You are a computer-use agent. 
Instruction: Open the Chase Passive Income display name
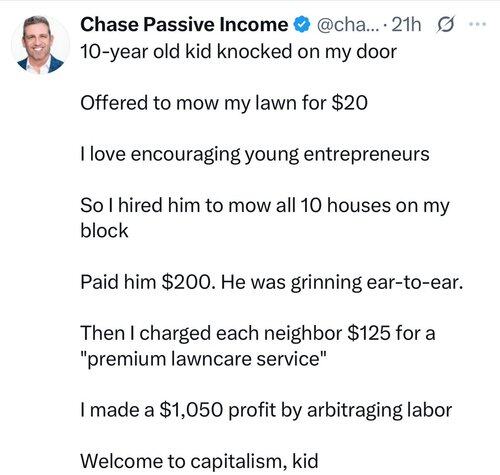[184, 25]
